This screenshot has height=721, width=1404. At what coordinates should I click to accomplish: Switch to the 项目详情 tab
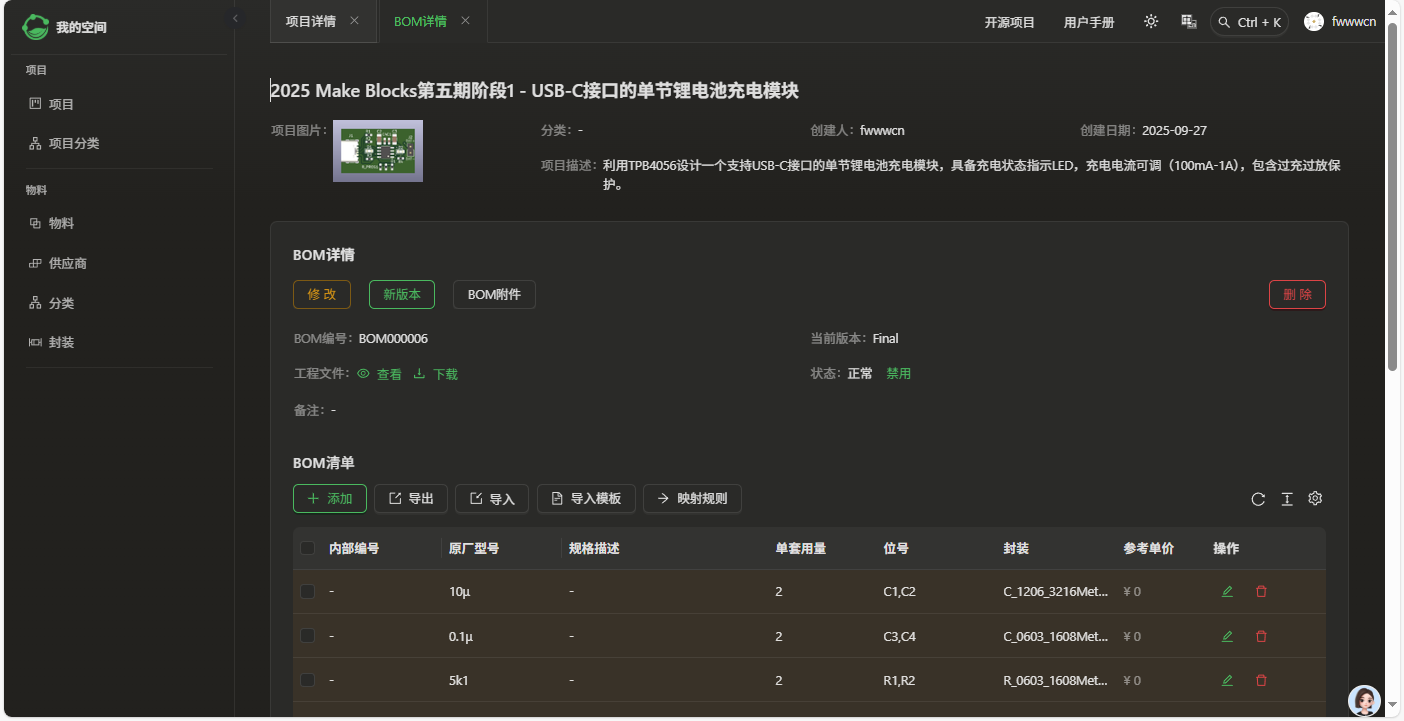pyautogui.click(x=310, y=22)
